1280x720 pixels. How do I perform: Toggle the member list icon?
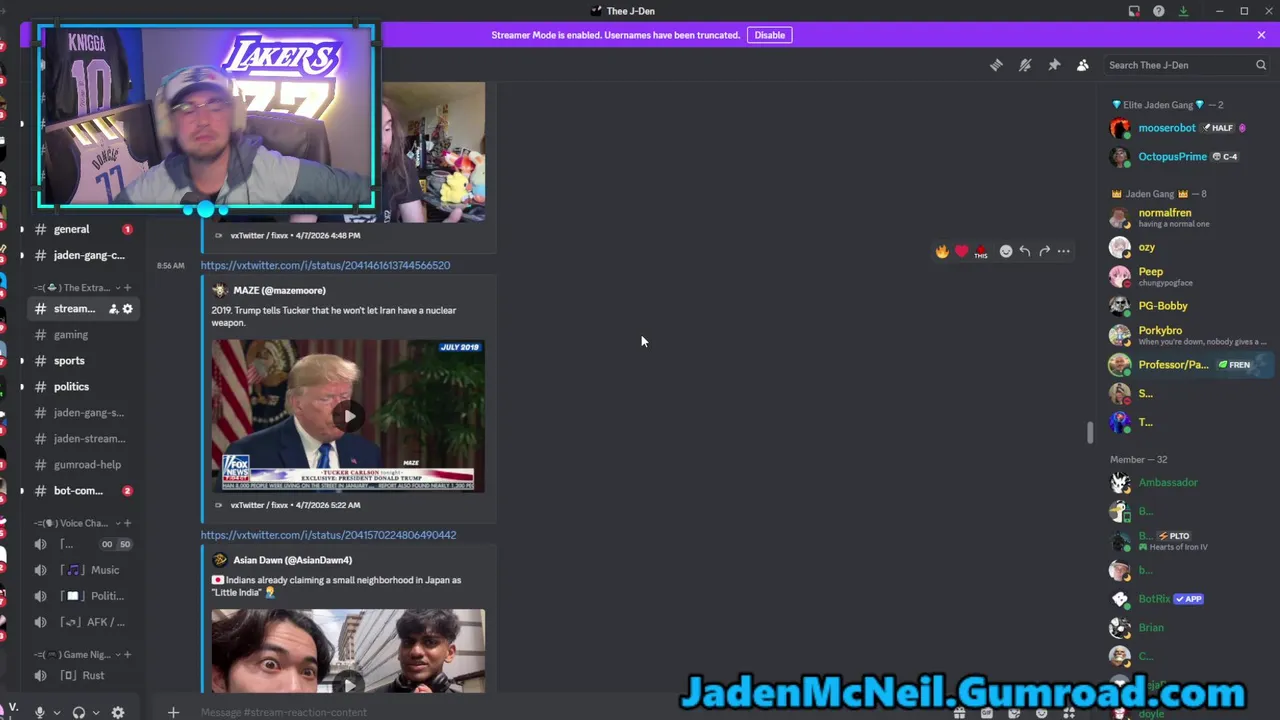[x=1082, y=65]
